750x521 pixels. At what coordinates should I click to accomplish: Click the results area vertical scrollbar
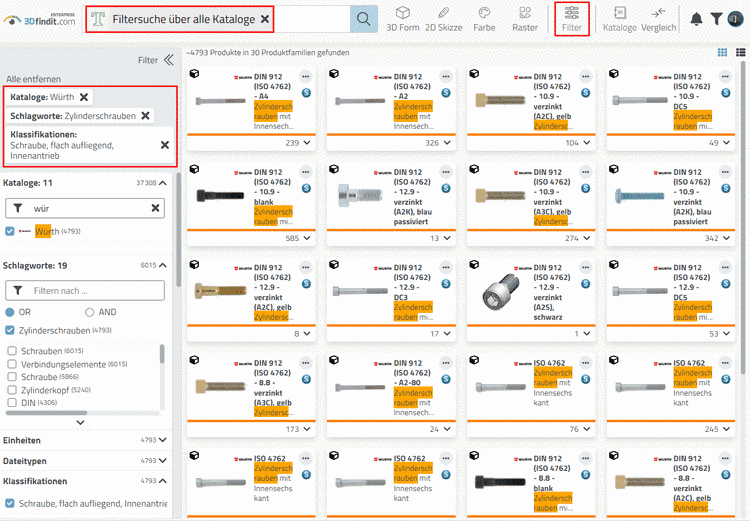pyautogui.click(x=743, y=218)
